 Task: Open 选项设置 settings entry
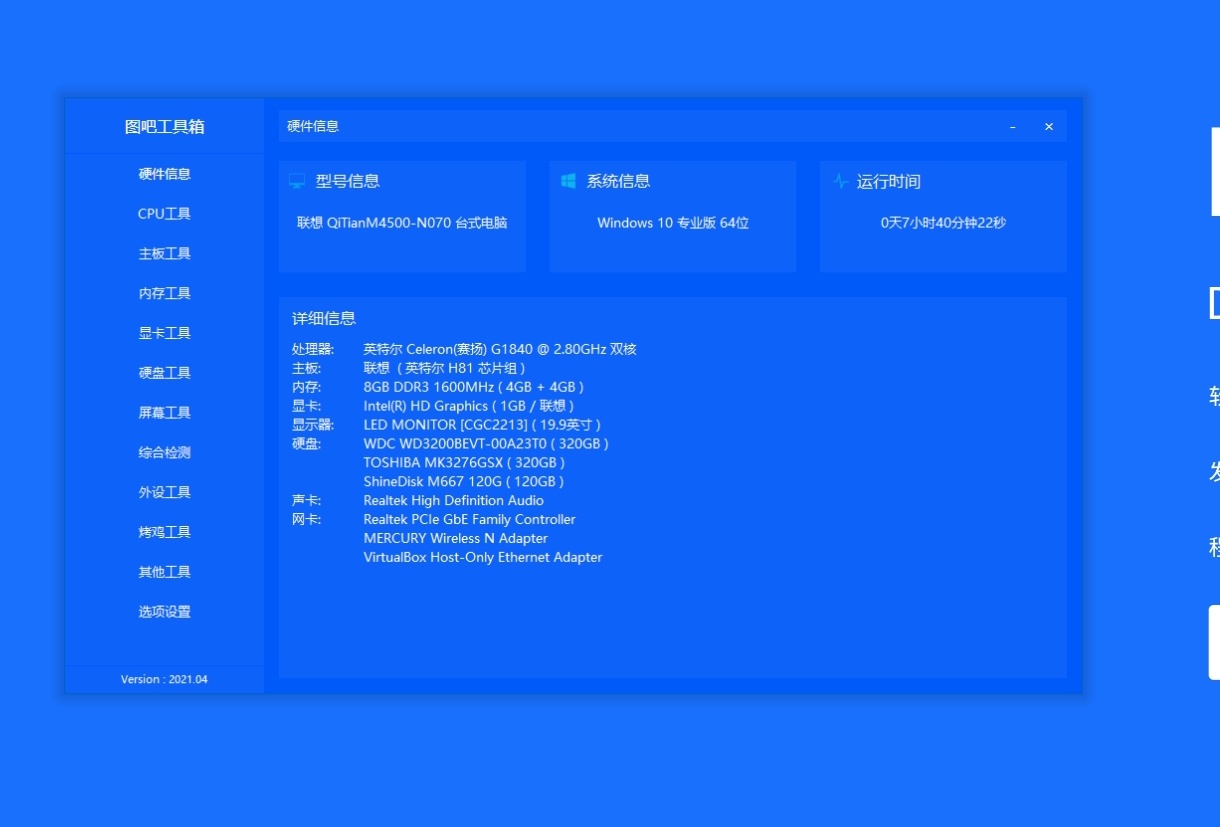click(x=164, y=612)
